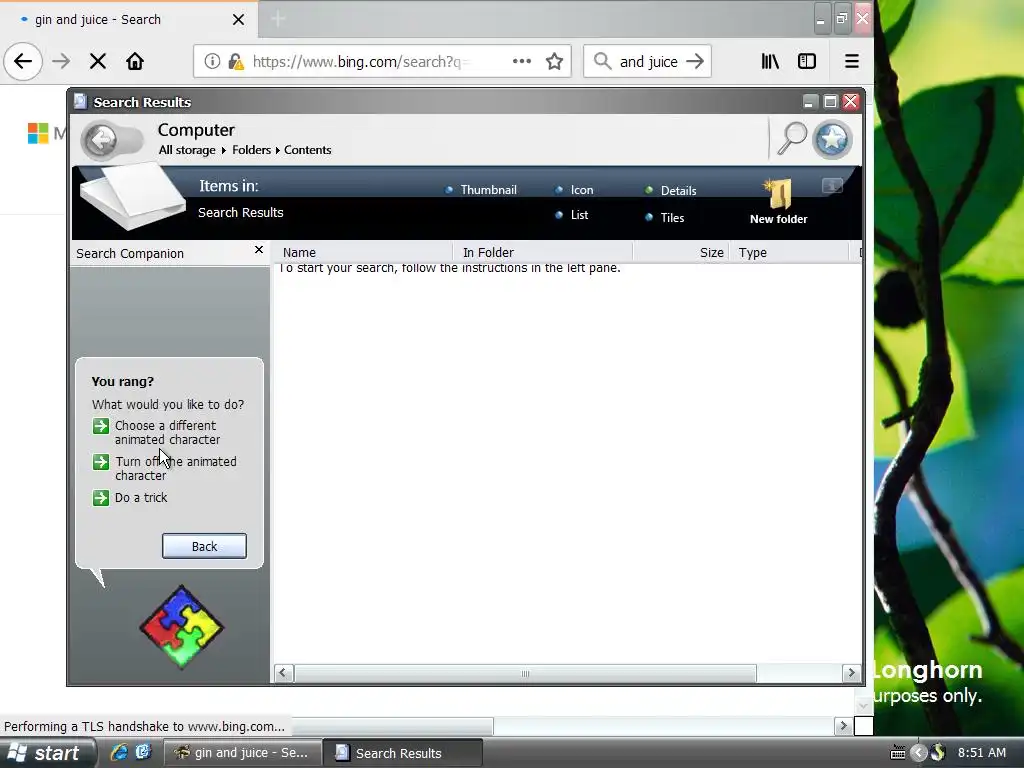The image size is (1024, 768).
Task: Click the second quick launch icon
Action: pyautogui.click(x=143, y=752)
